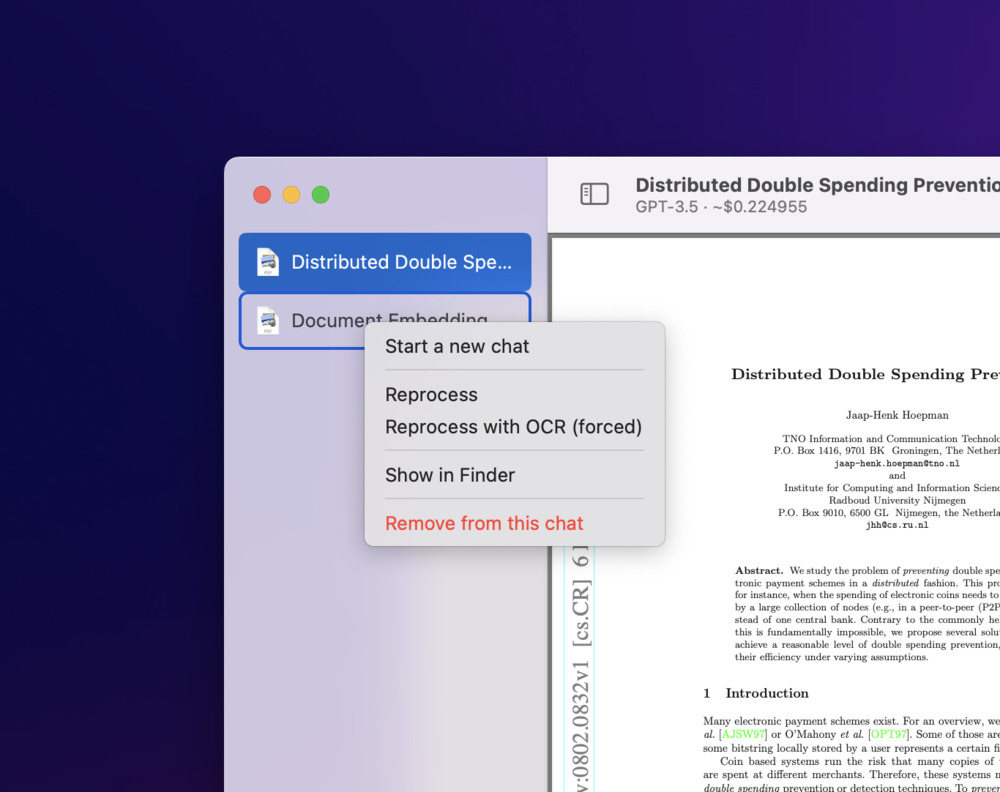Click the PDF icon beside Distributed Double Spe...
This screenshot has width=1000, height=792.
266,262
